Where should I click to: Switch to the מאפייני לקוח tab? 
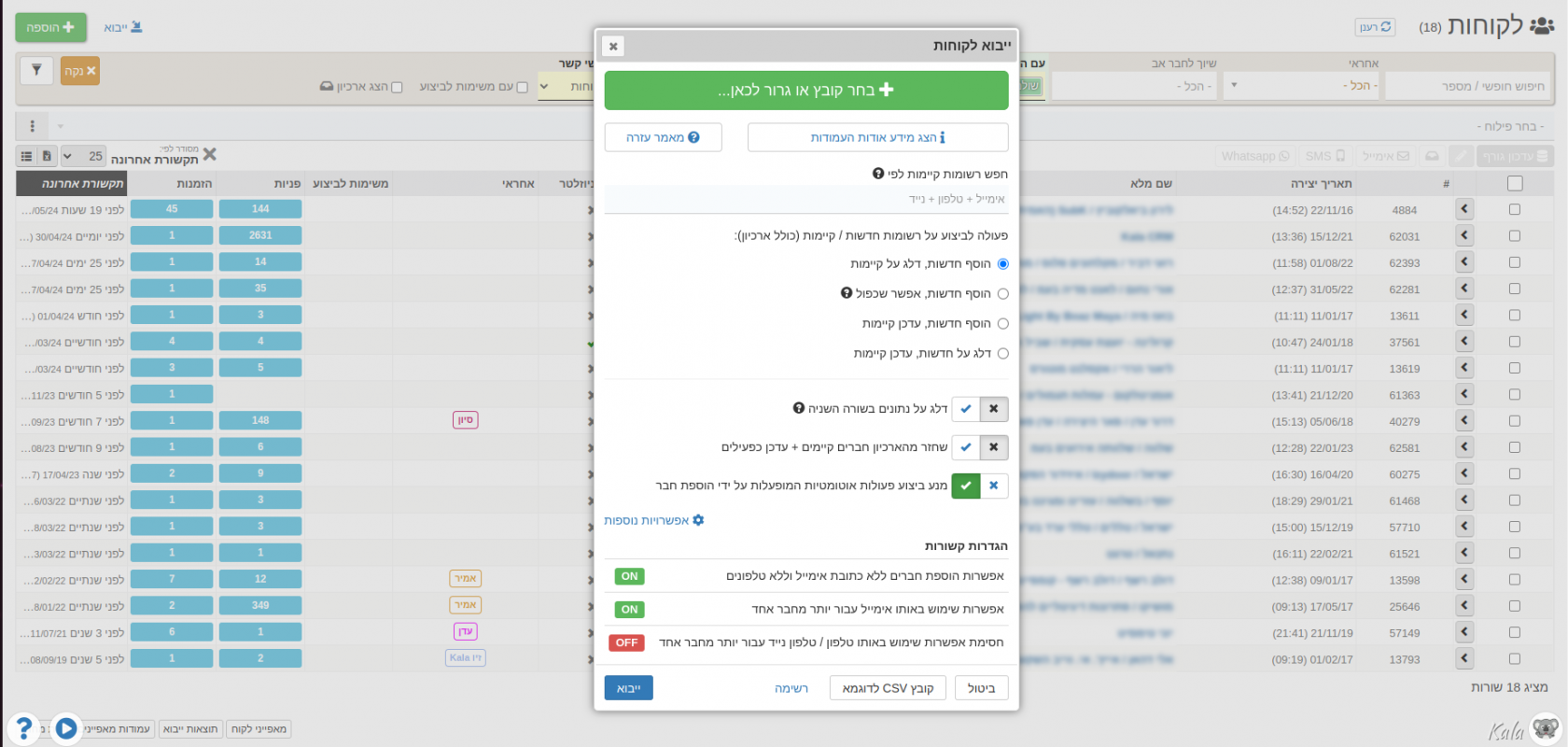[259, 729]
